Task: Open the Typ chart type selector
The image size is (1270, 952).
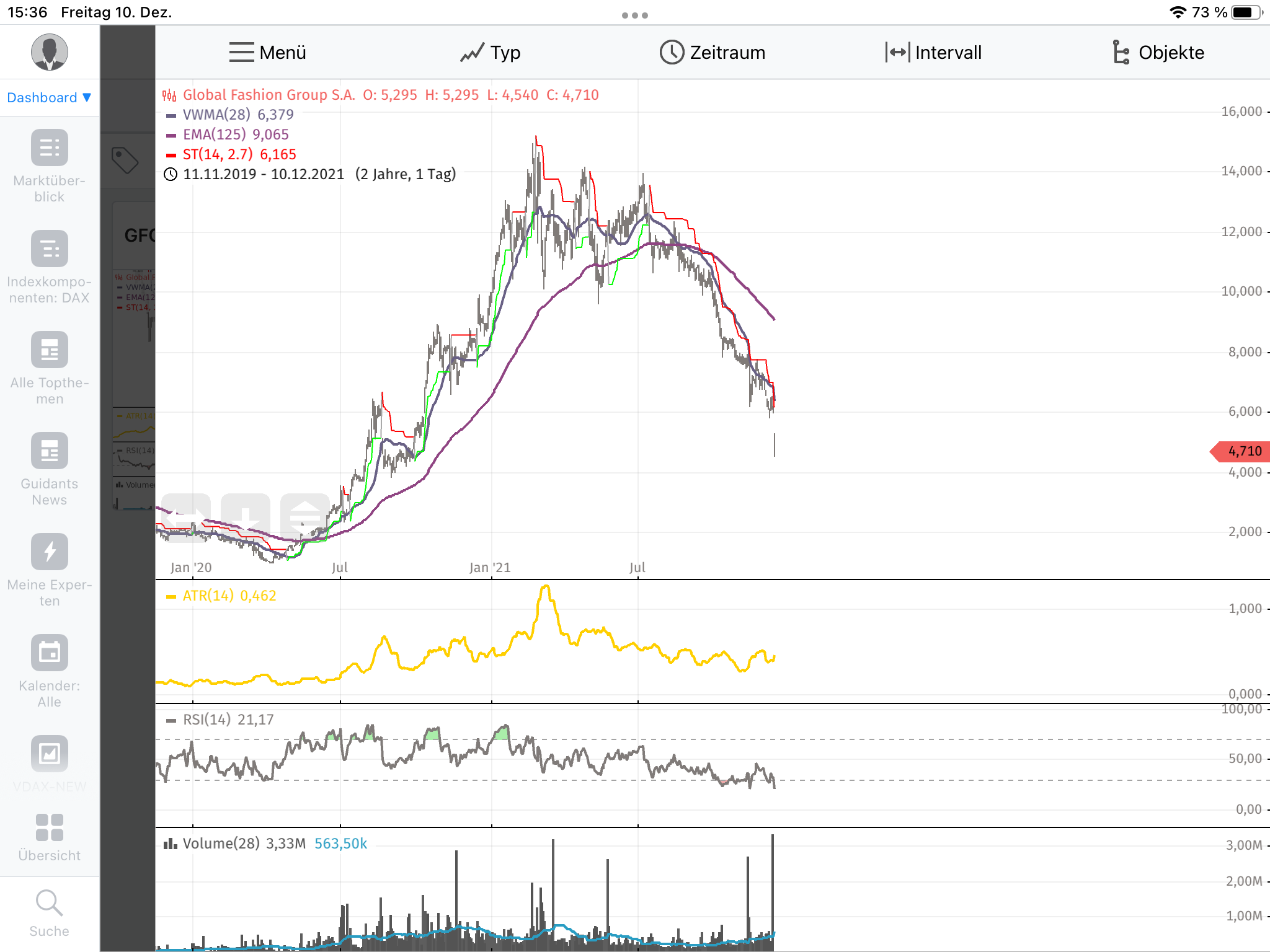Action: click(490, 53)
